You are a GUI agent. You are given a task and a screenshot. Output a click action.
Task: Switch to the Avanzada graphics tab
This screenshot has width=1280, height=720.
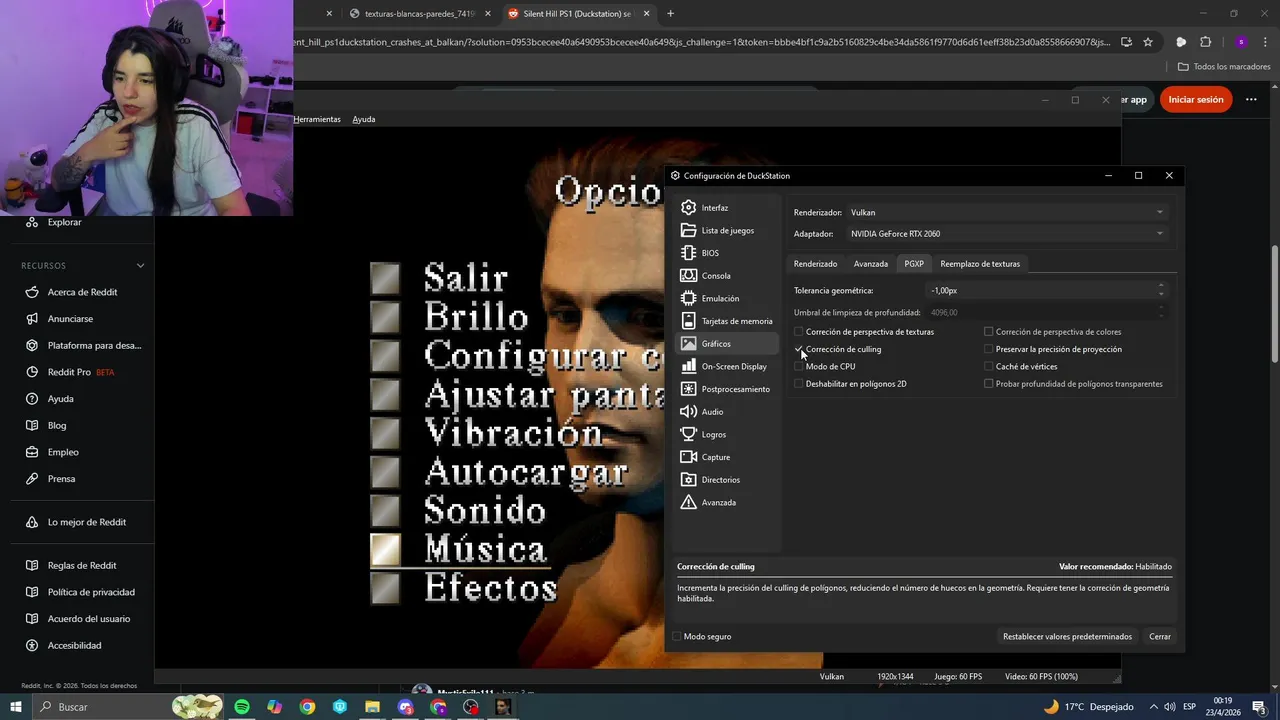tap(870, 264)
